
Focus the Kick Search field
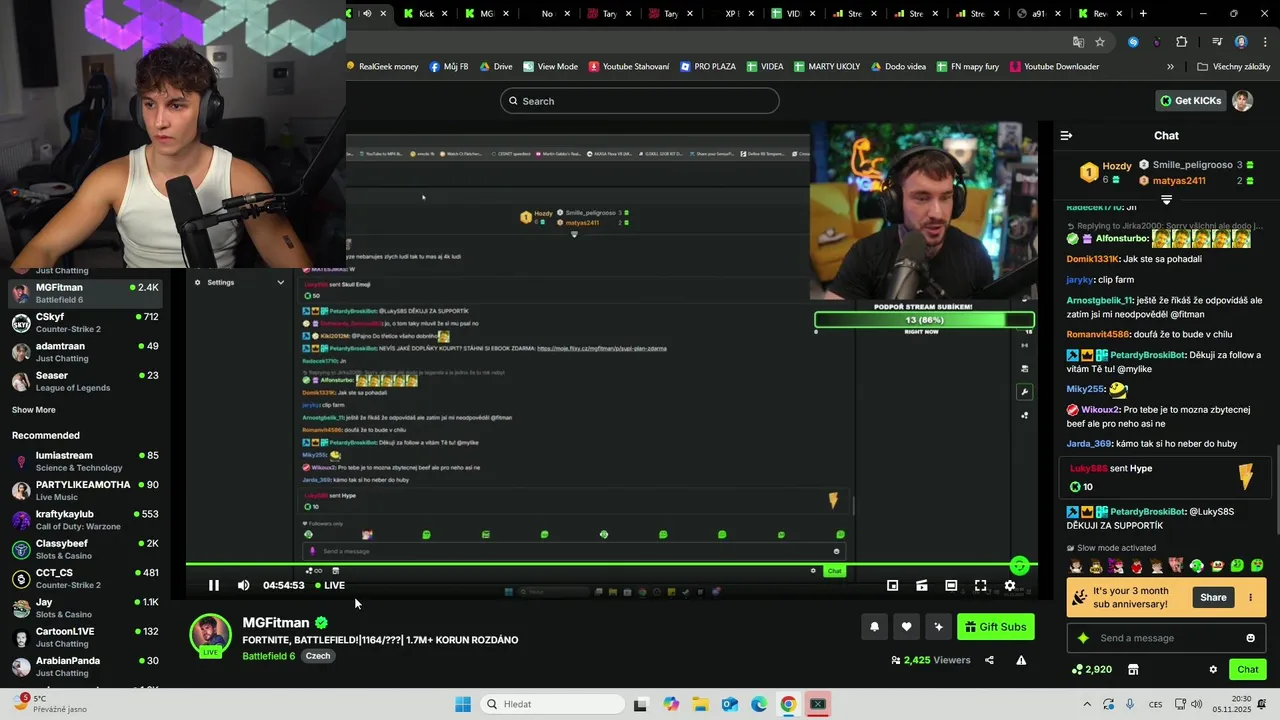tap(640, 101)
